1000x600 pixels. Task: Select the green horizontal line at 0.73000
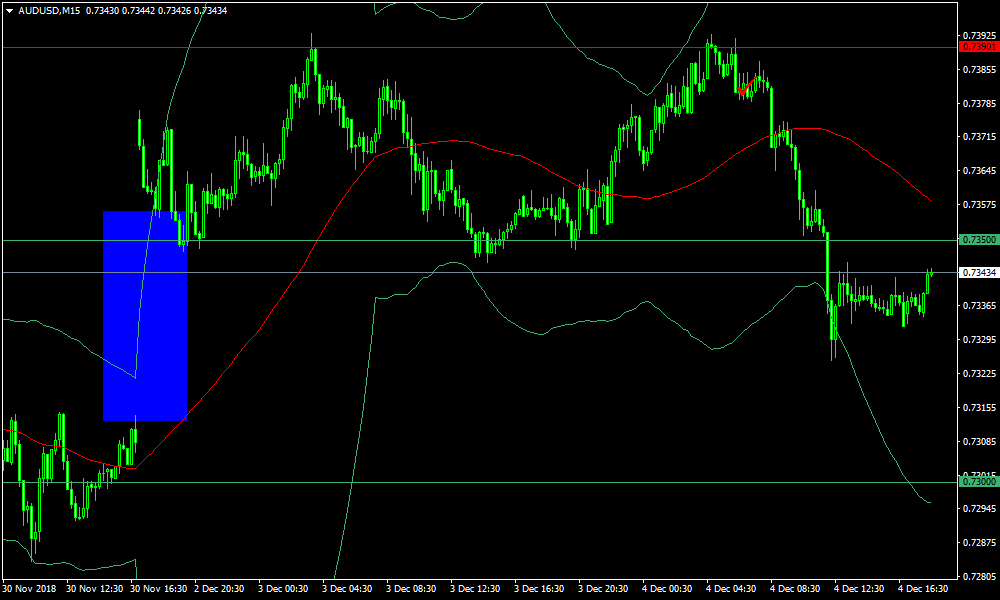[478, 482]
